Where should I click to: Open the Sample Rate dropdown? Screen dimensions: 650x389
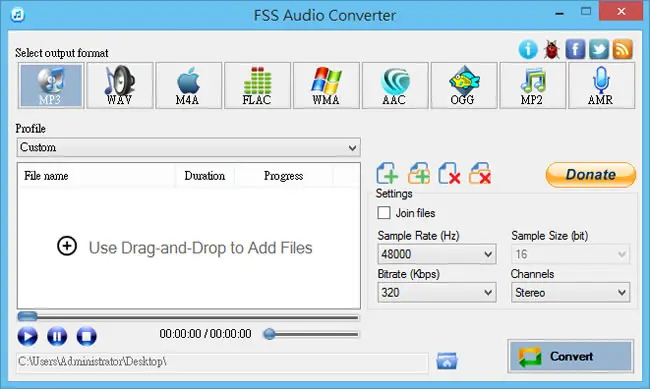(437, 254)
